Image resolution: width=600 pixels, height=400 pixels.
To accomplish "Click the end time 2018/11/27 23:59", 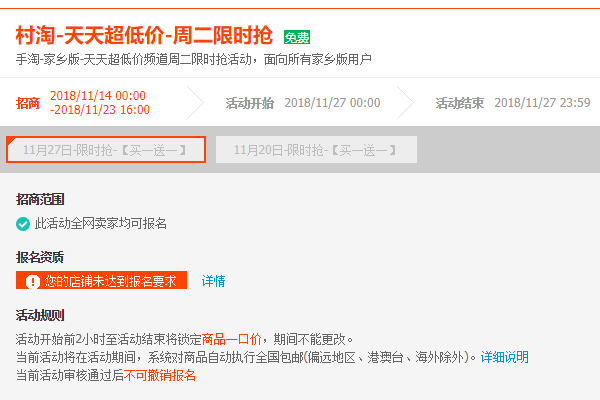I will pyautogui.click(x=542, y=103).
